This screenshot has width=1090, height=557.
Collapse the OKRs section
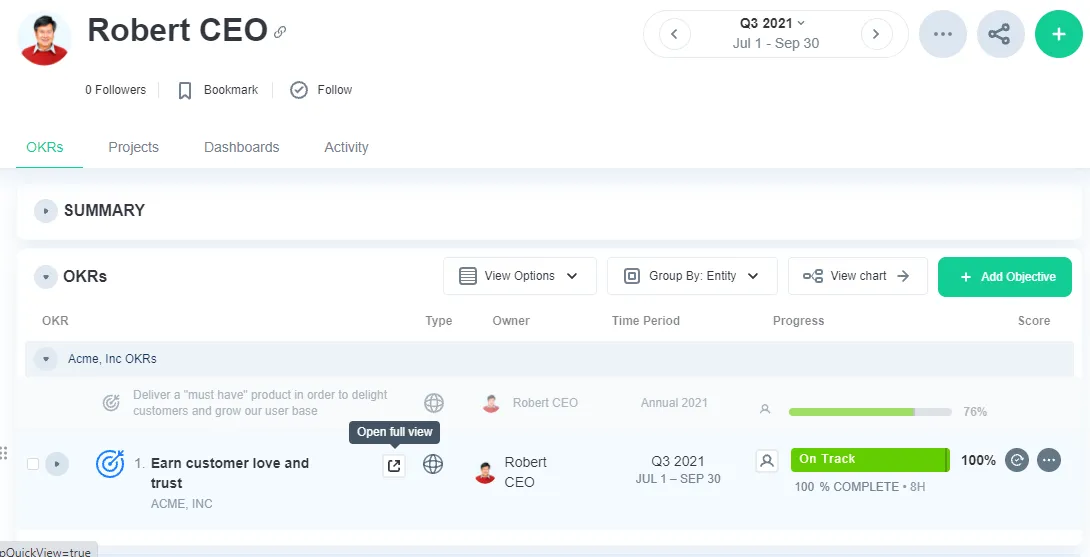45,277
